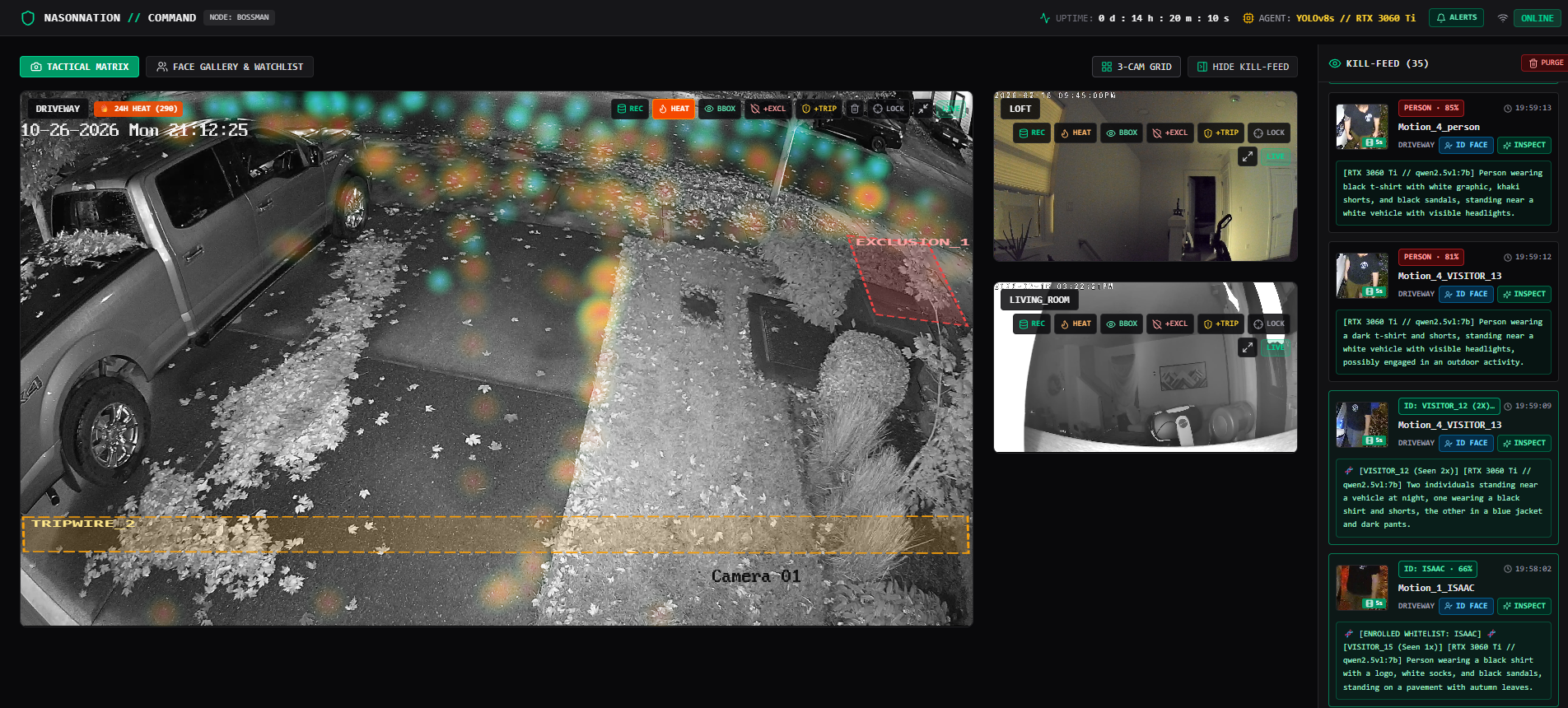The image size is (1568, 708).
Task: Add tripwire on Loft camera
Action: (x=1220, y=133)
